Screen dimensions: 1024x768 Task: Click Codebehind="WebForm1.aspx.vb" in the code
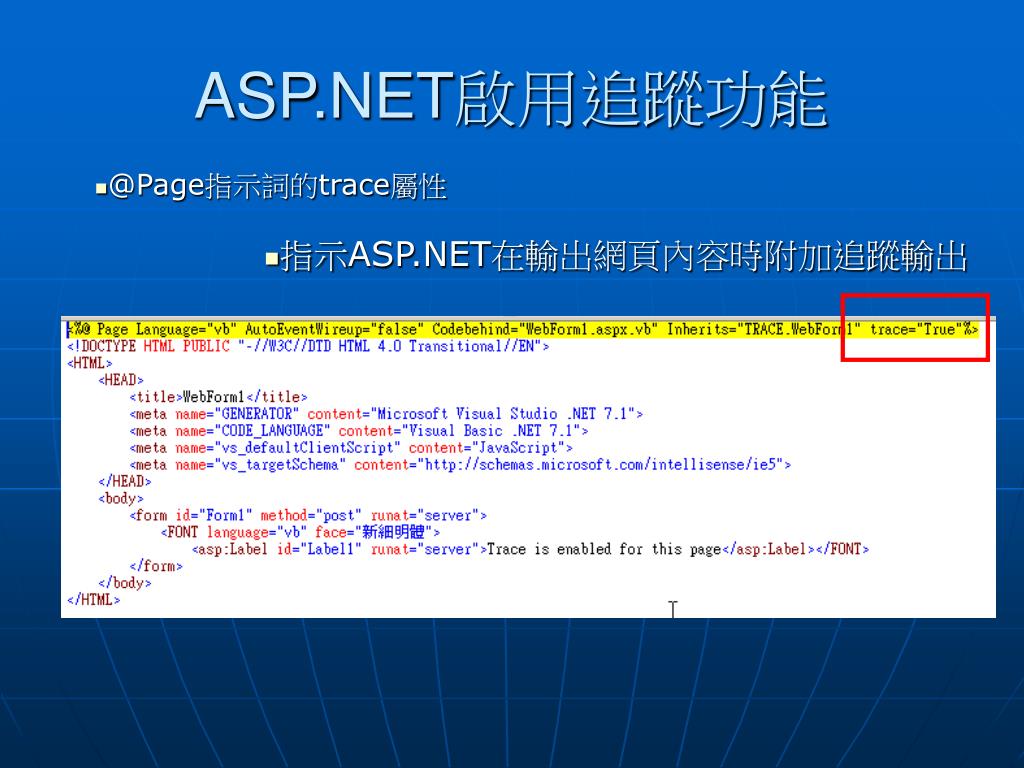(545, 330)
